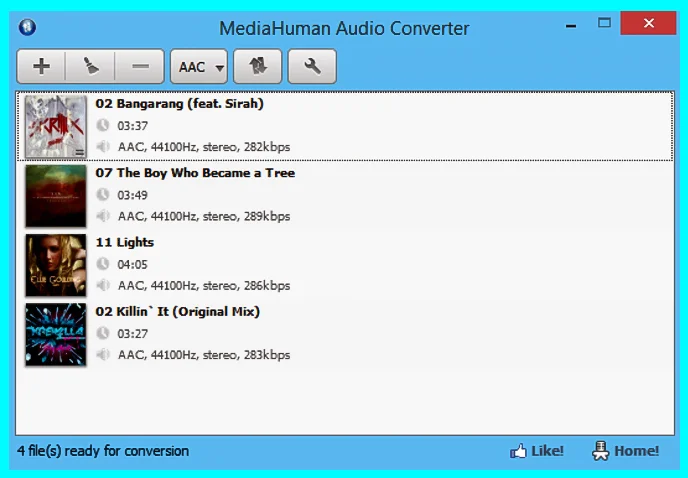
Task: Click the clock icon beside 04:05
Action: click(103, 264)
